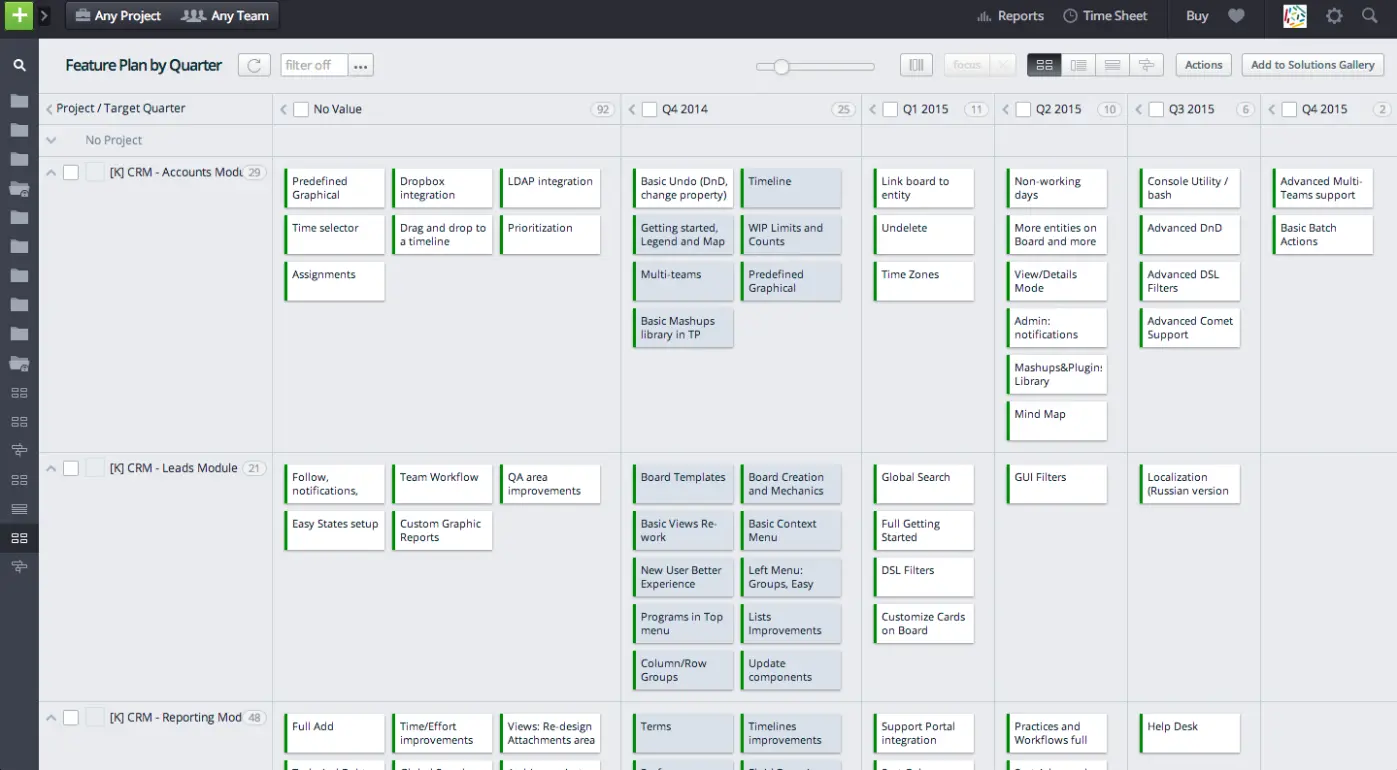
Task: Switch to detailed list view
Action: (1078, 65)
